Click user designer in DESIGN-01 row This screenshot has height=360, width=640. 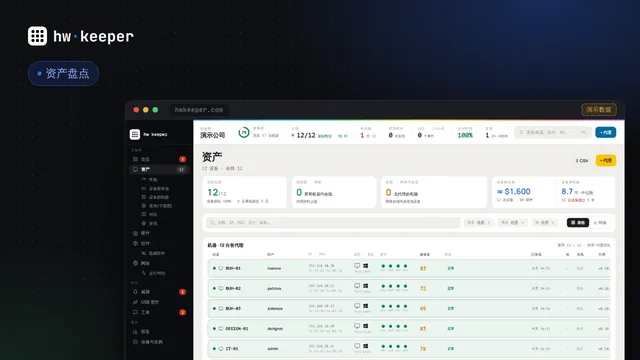275,329
